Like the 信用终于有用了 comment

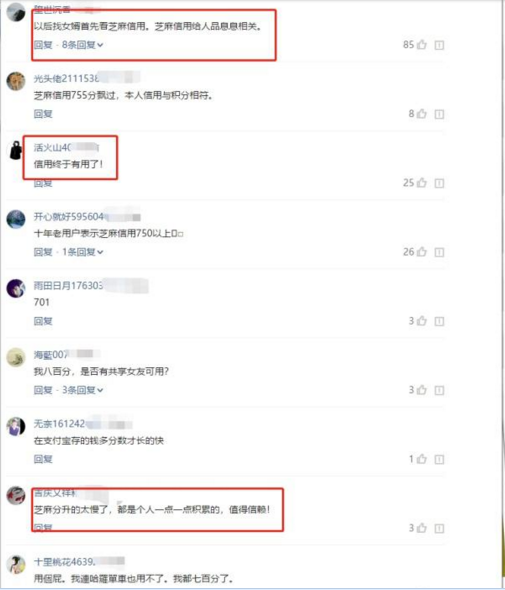422,182
